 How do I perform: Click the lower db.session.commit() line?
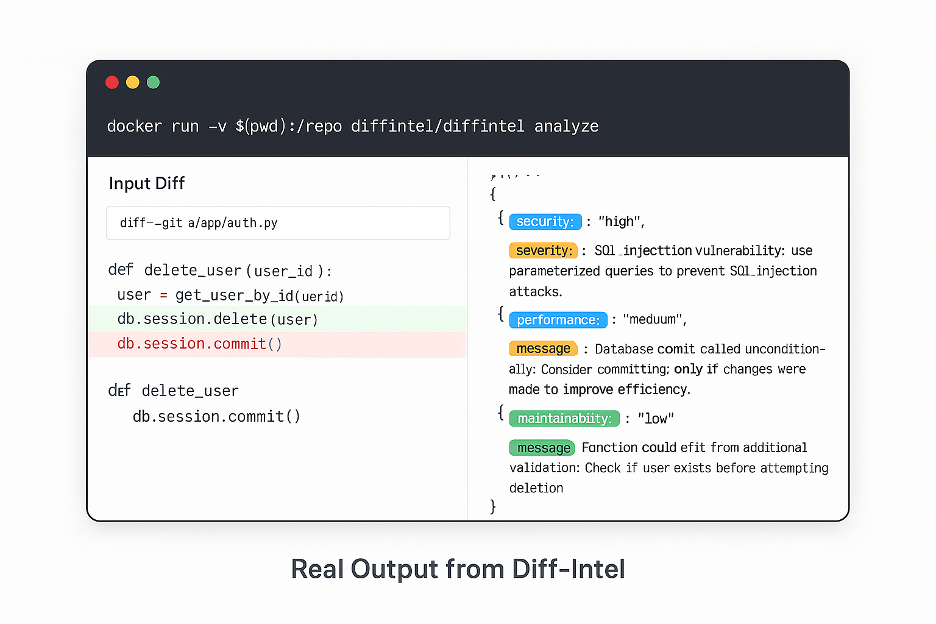click(x=217, y=416)
